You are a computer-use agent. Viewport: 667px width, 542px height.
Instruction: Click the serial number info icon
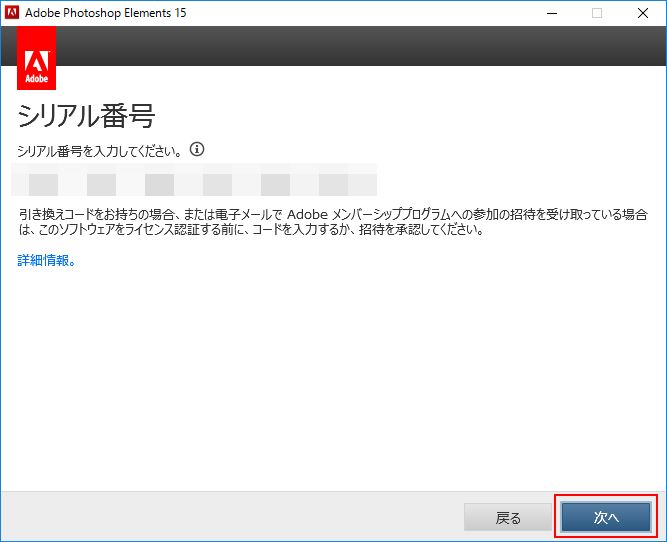pos(197,149)
